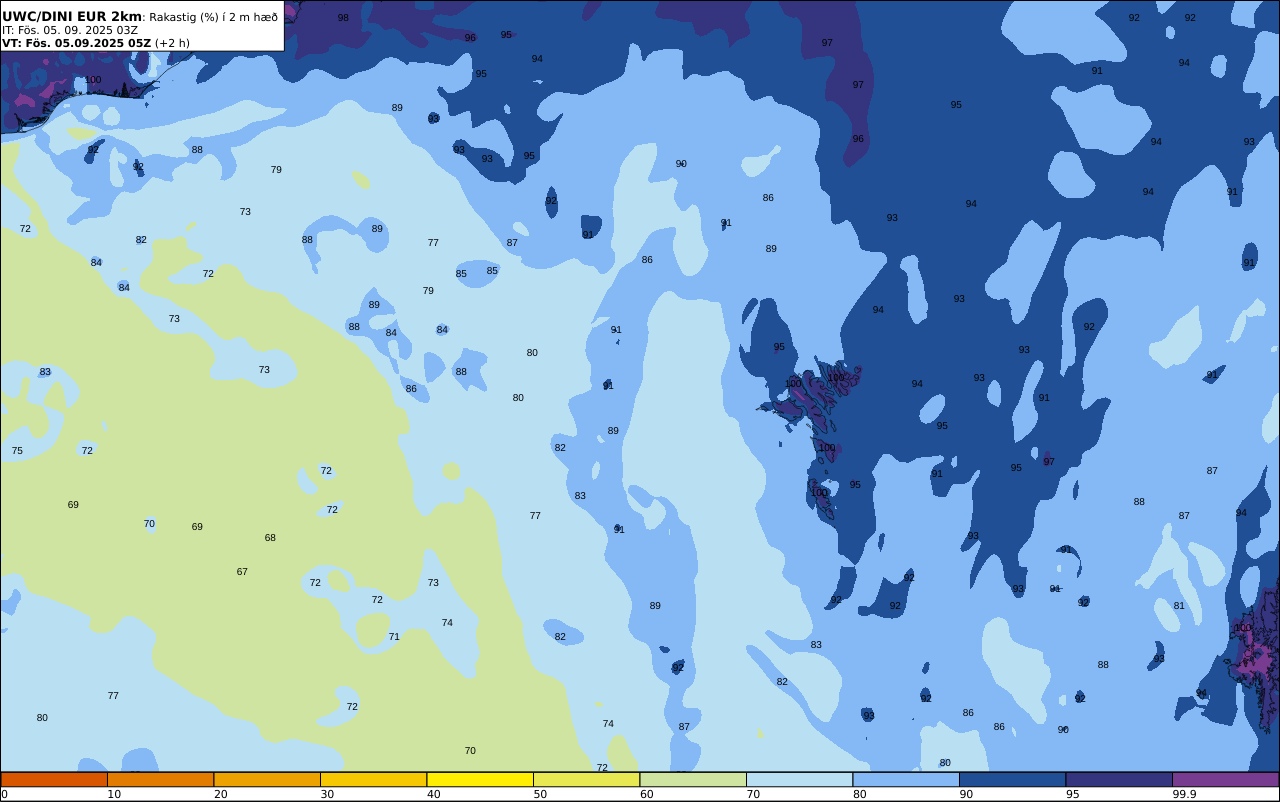This screenshot has height=802, width=1280.
Task: Click the 'VT: Fös. 05.09.2025 05Z' line
Action: pos(76,43)
